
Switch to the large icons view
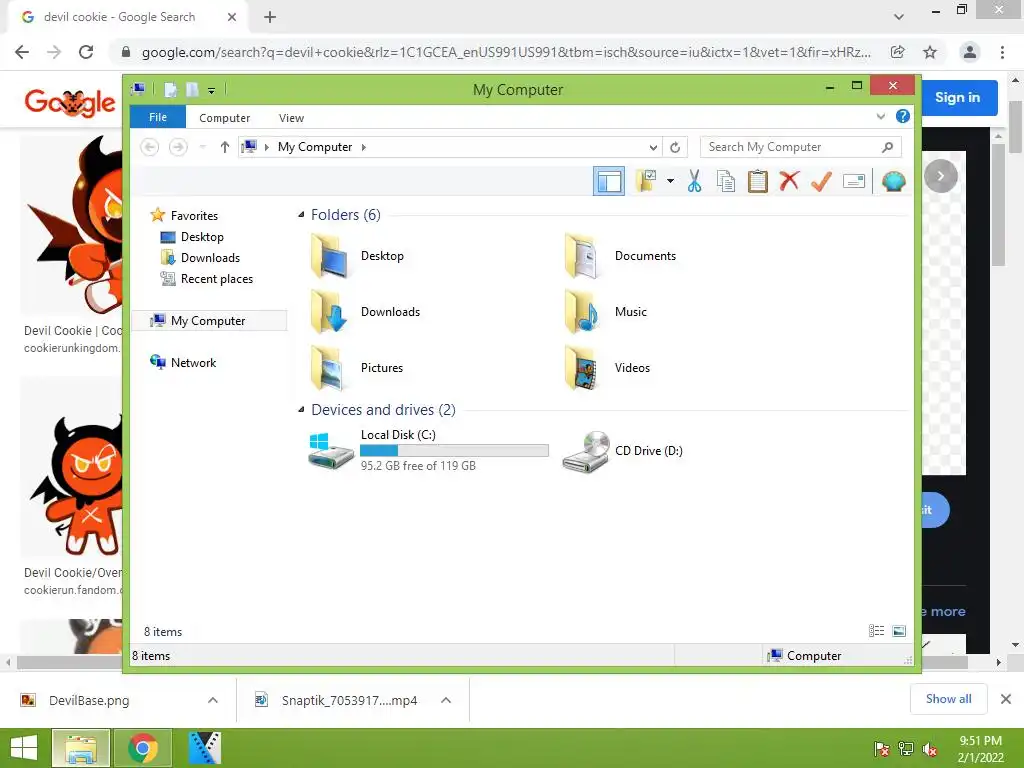click(899, 630)
